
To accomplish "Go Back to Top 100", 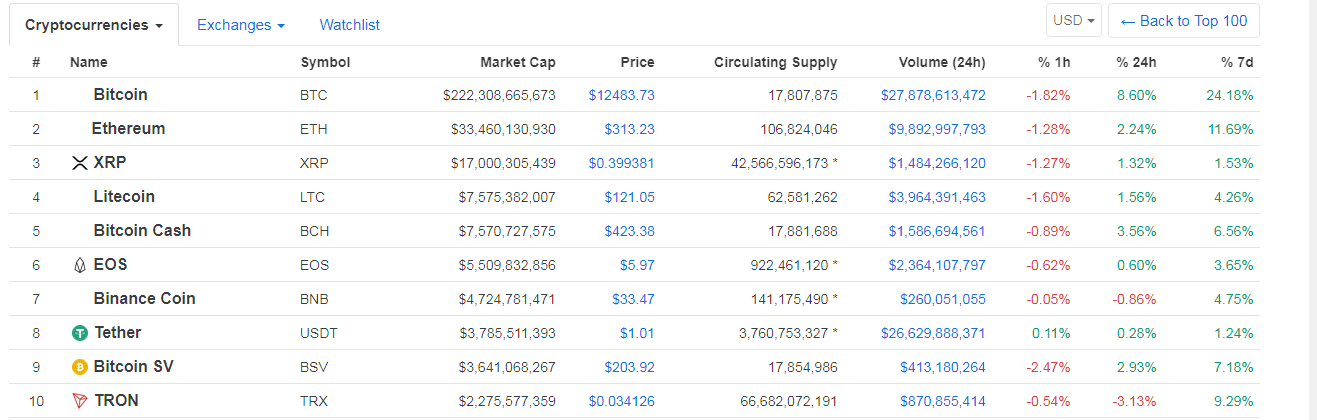I will click(1183, 21).
